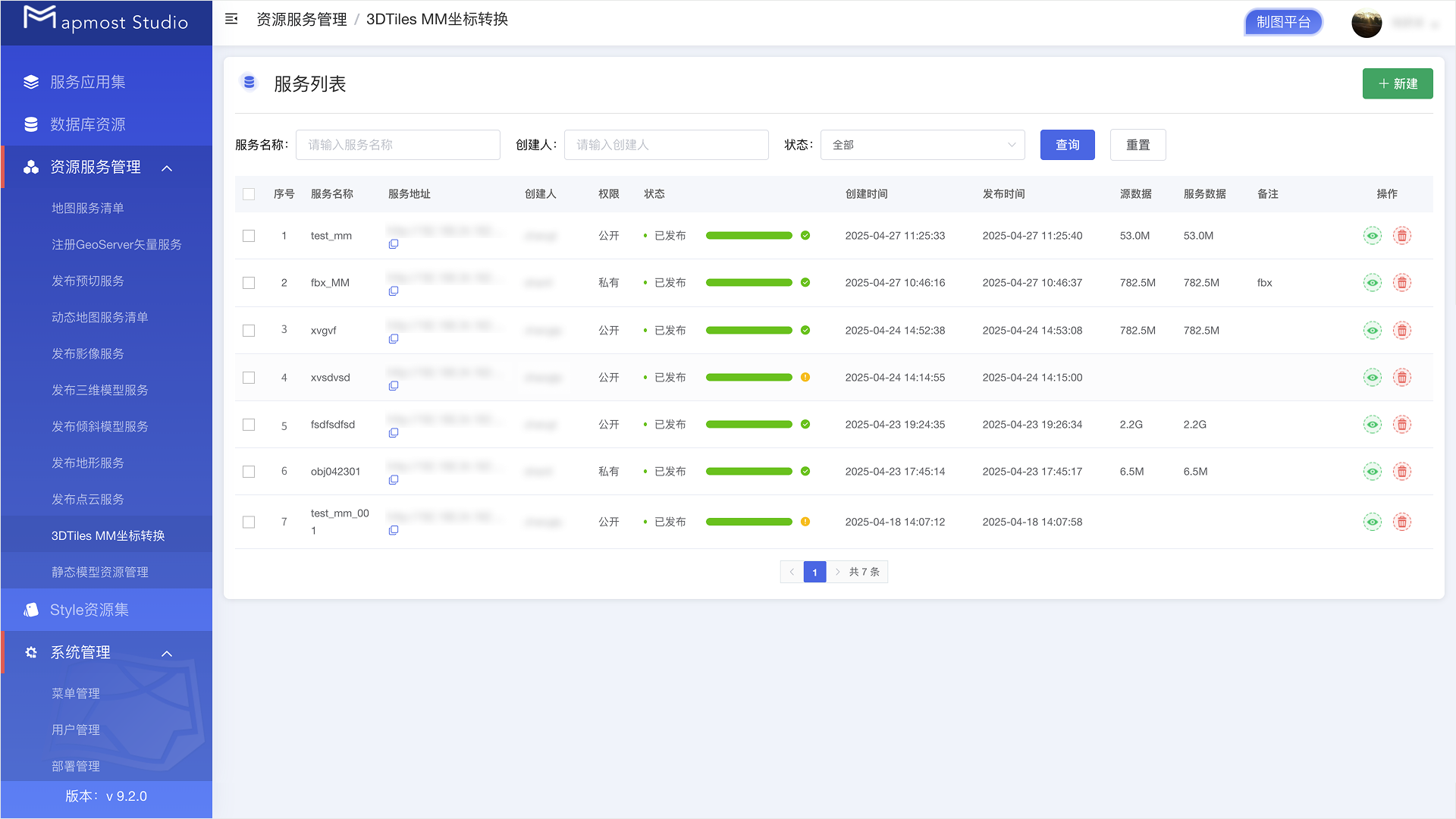This screenshot has height=819, width=1456.
Task: View the test_mm service via eye icon
Action: point(1372,236)
